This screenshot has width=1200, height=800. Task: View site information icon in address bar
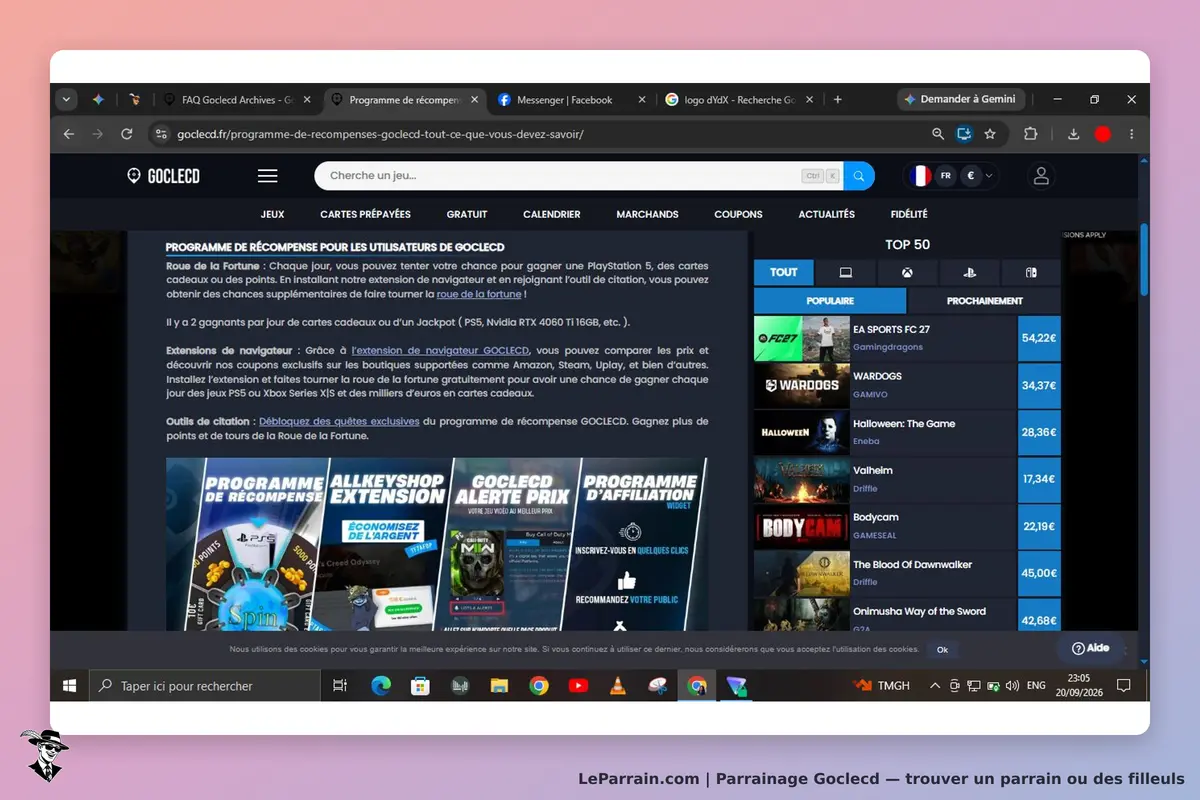161,134
